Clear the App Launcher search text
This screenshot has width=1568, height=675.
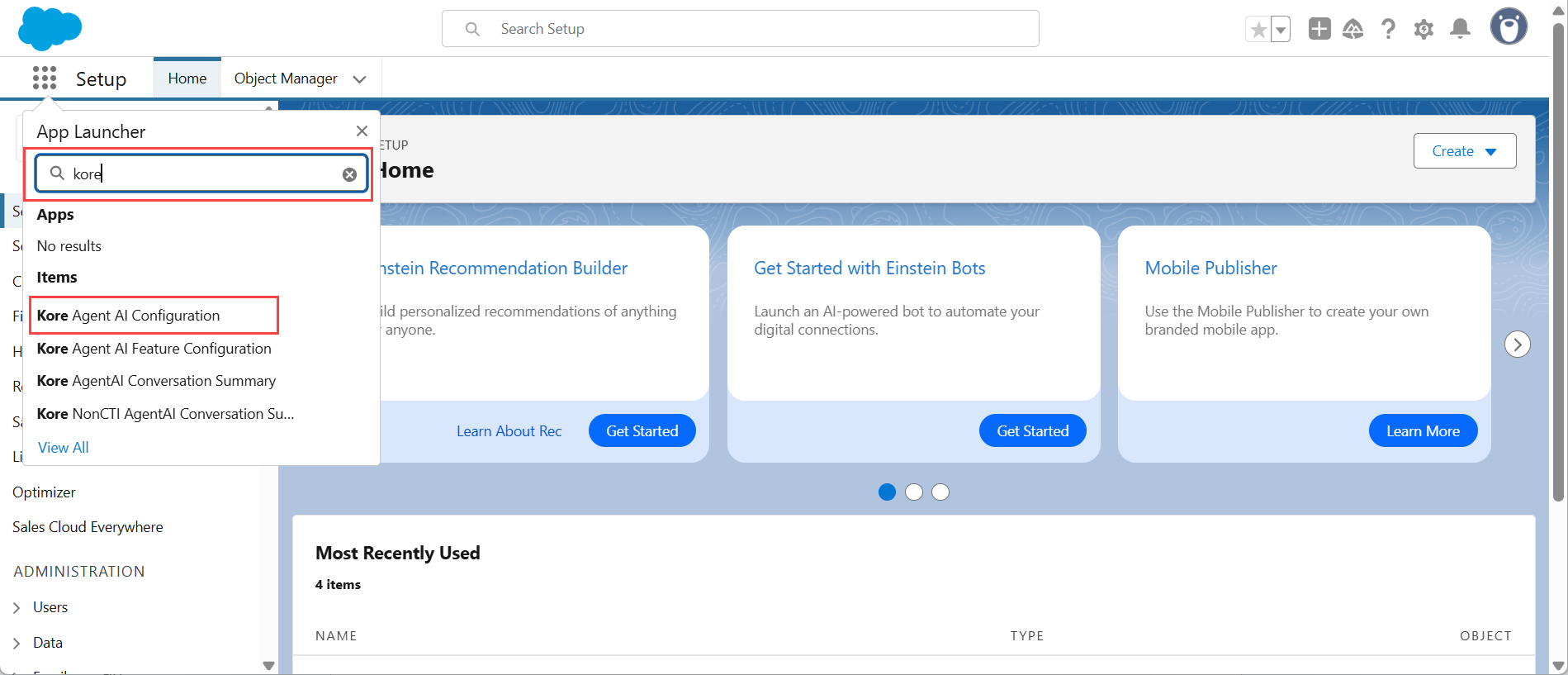coord(349,174)
